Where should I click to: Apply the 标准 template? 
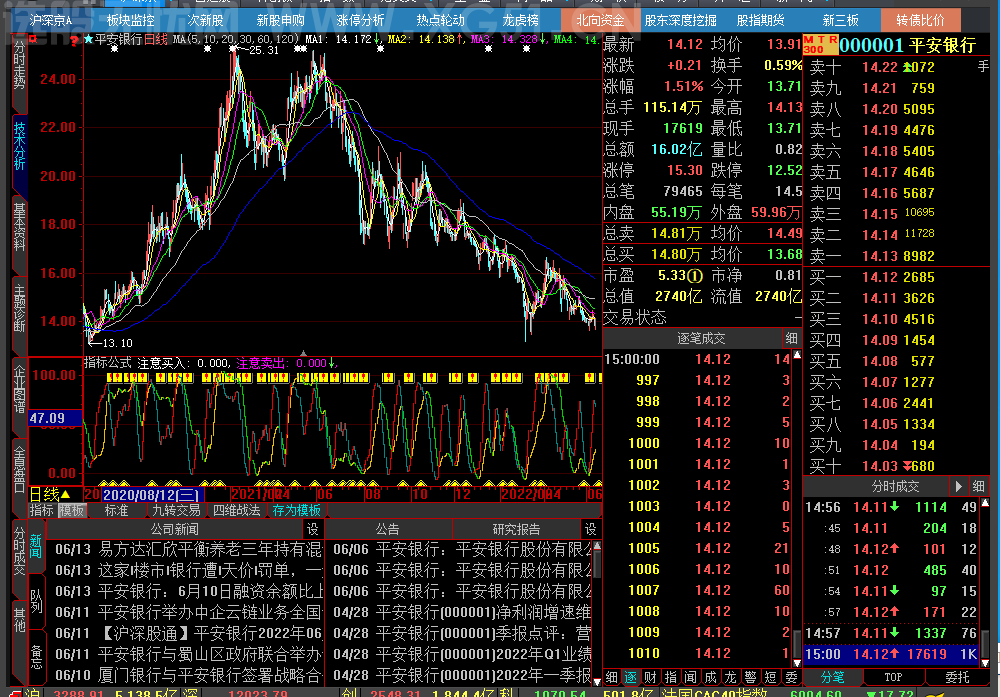(116, 510)
